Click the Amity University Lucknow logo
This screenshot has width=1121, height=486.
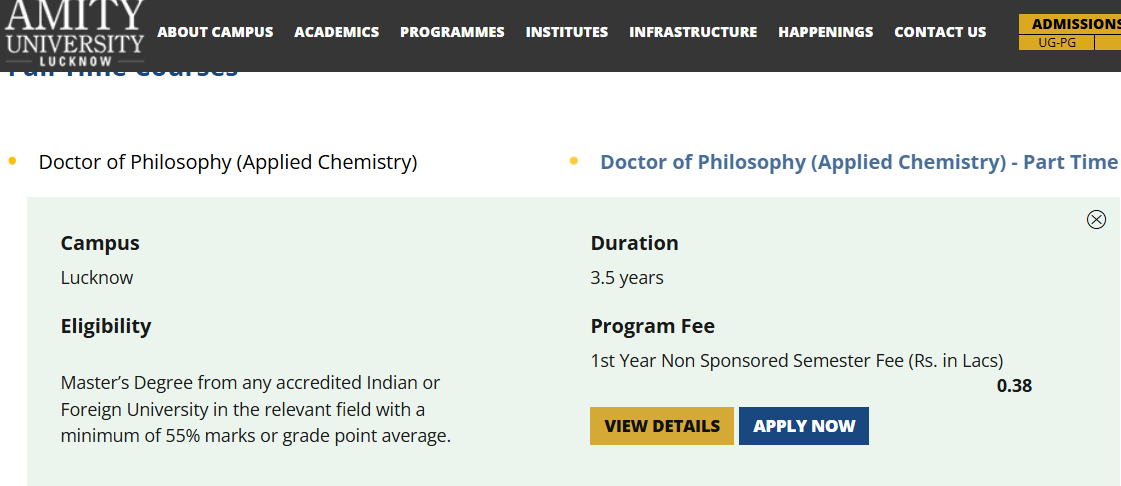(x=74, y=31)
